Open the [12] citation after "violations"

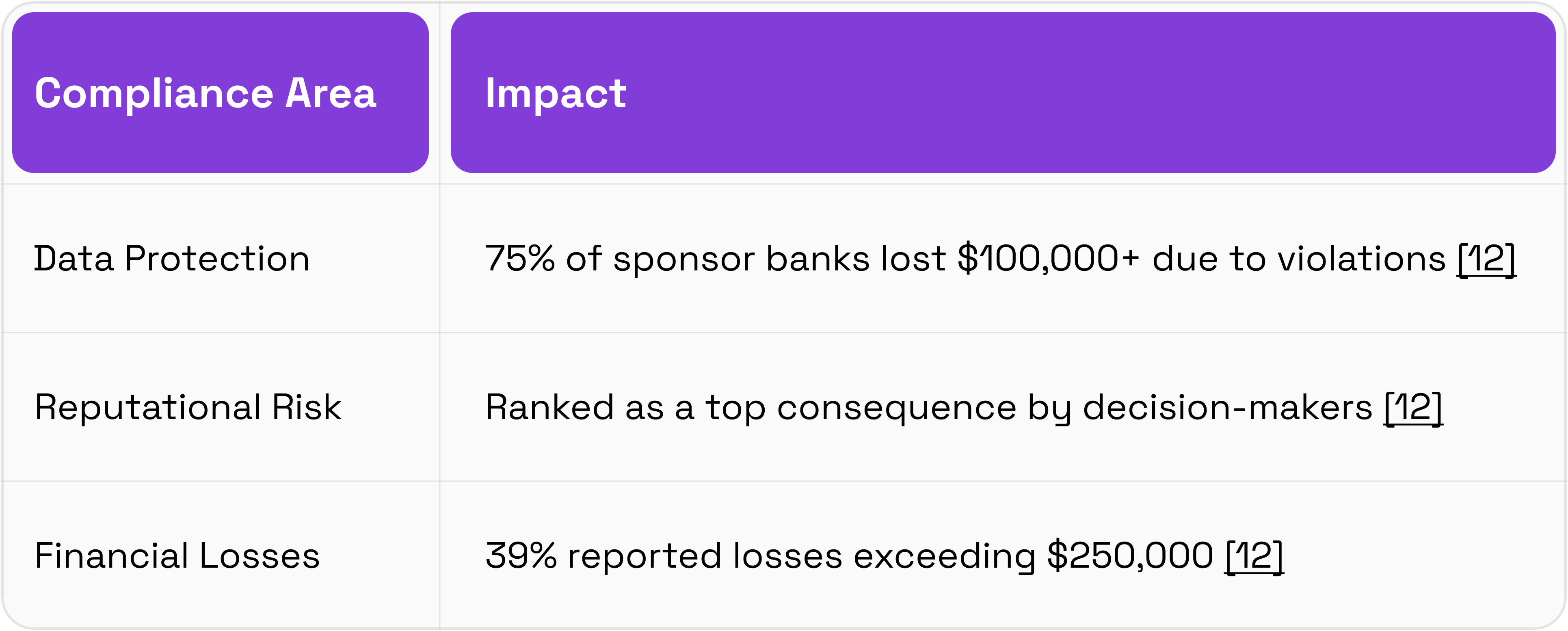coord(1486,259)
